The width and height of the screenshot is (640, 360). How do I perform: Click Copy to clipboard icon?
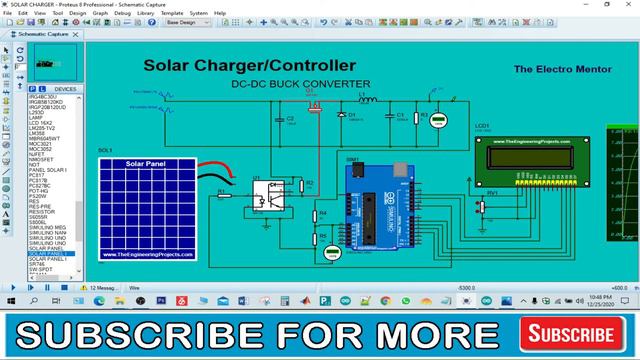pos(358,22)
